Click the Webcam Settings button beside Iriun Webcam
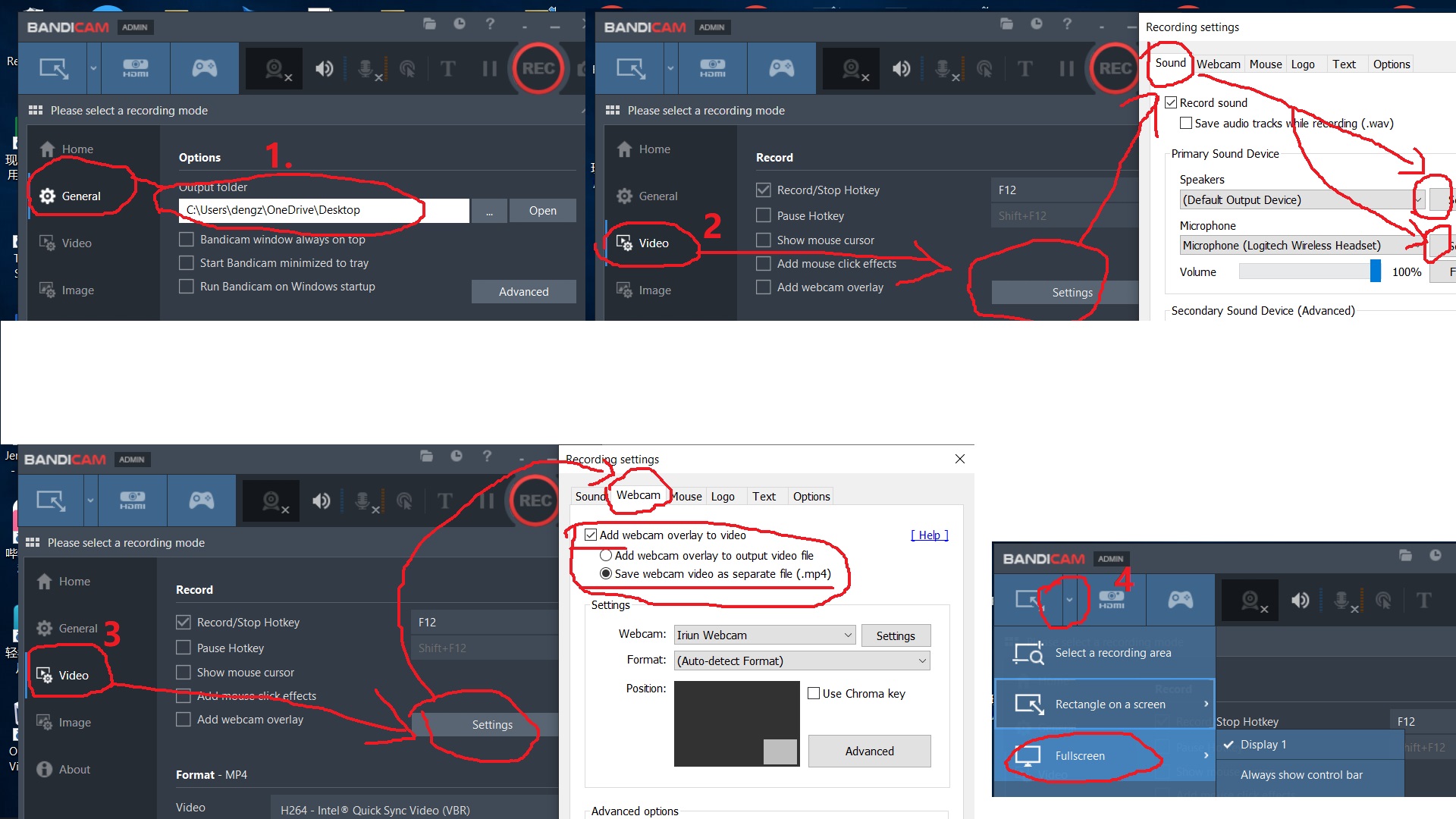1456x819 pixels. tap(896, 635)
